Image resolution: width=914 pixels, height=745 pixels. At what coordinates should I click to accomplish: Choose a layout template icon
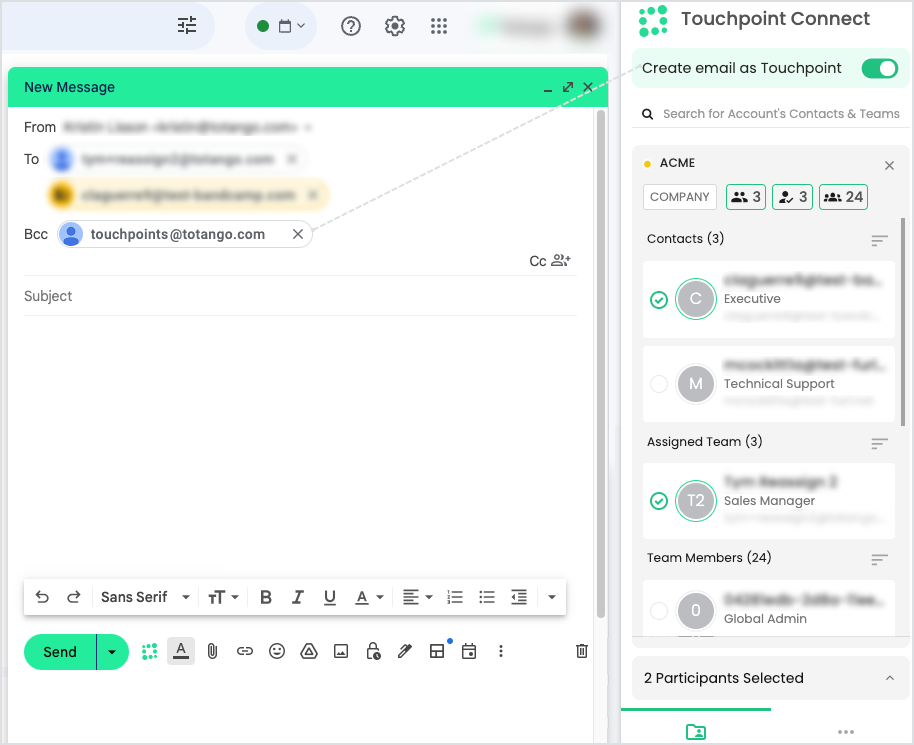point(437,651)
